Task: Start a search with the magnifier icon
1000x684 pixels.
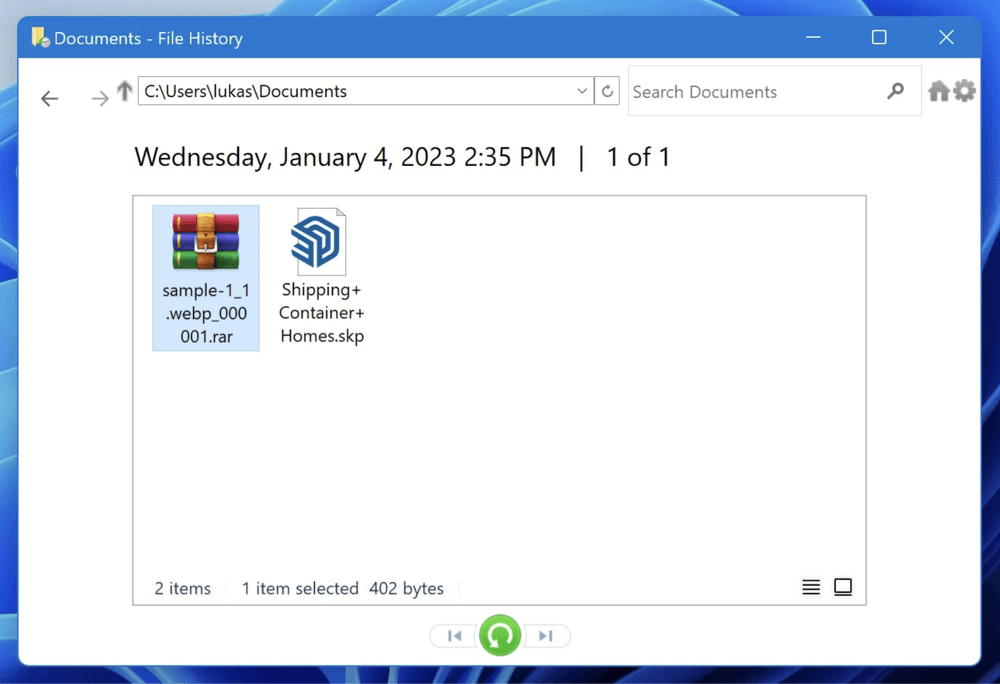Action: 895,90
